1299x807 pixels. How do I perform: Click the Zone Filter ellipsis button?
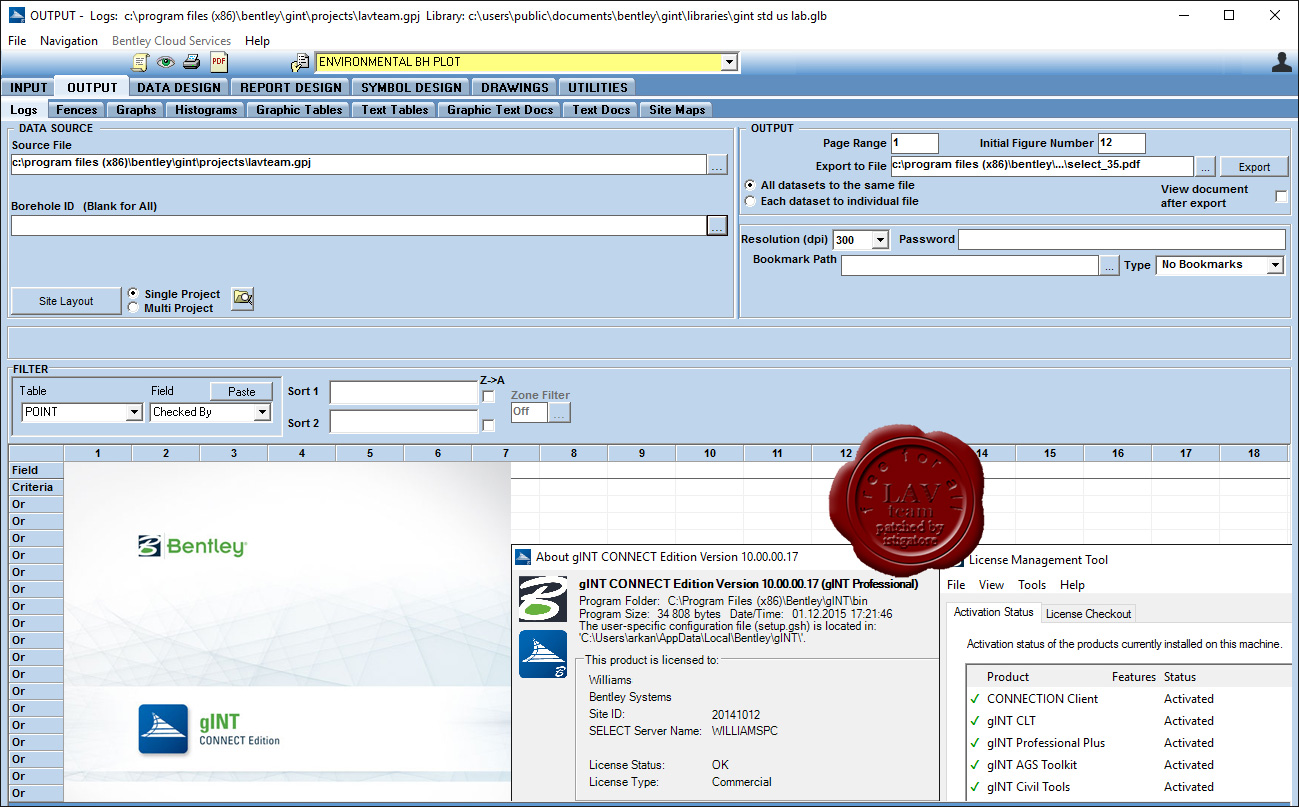point(559,412)
